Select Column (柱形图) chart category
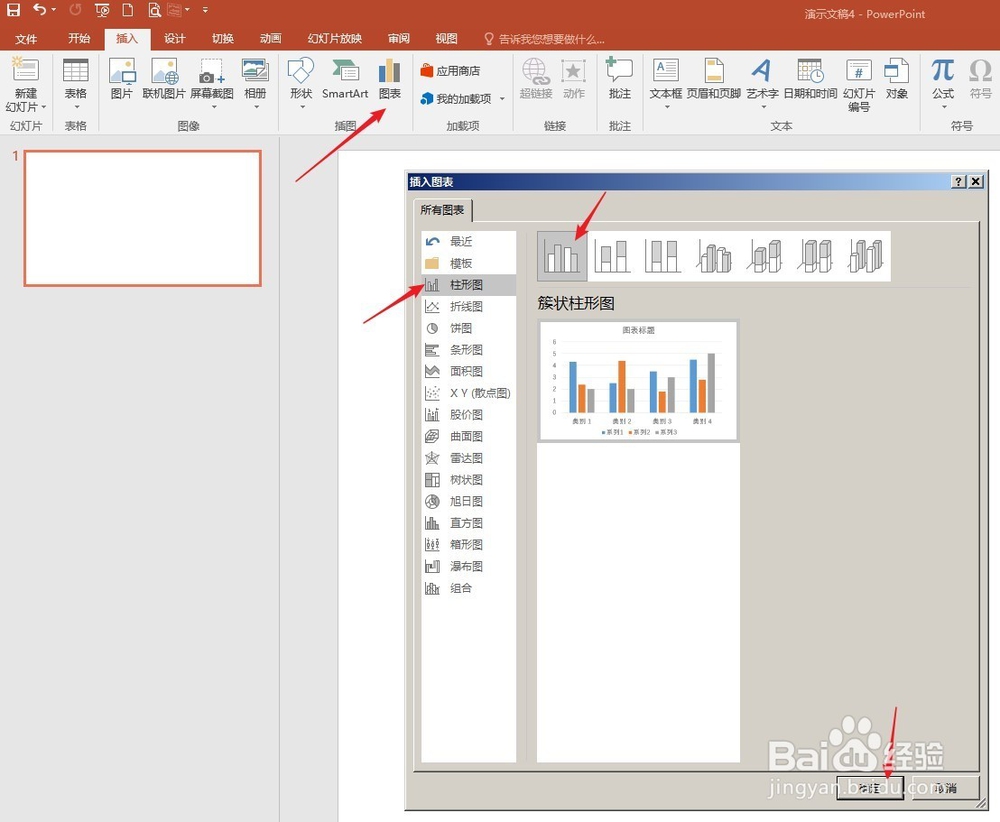Viewport: 1000px width, 822px height. pos(469,284)
